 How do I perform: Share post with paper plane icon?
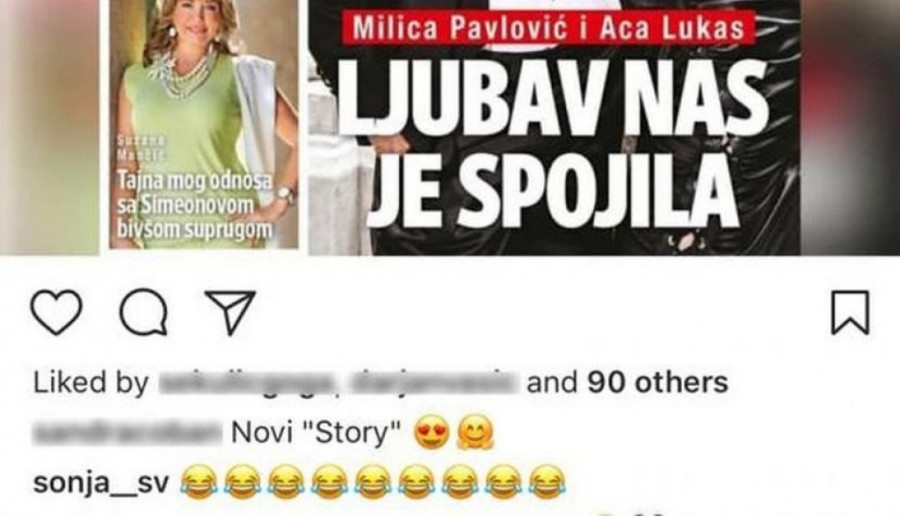[x=230, y=312]
